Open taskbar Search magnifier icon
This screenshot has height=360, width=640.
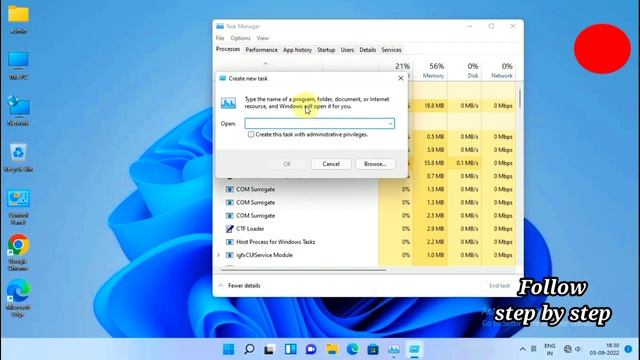click(x=249, y=349)
